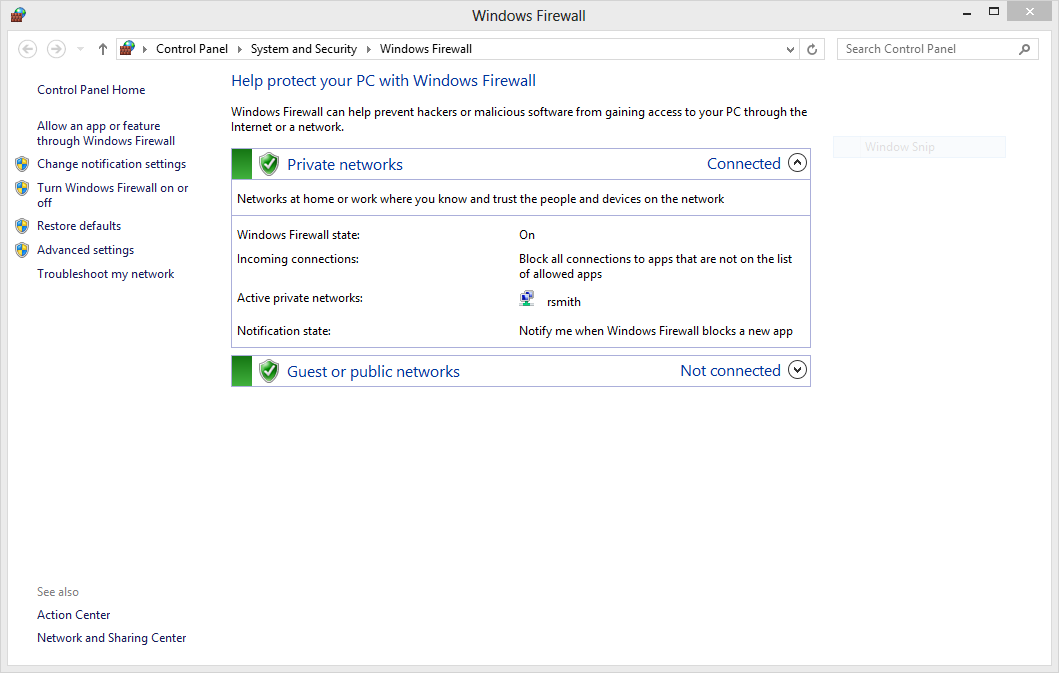
Task: Expand Guest or public networks chevron
Action: coord(798,370)
